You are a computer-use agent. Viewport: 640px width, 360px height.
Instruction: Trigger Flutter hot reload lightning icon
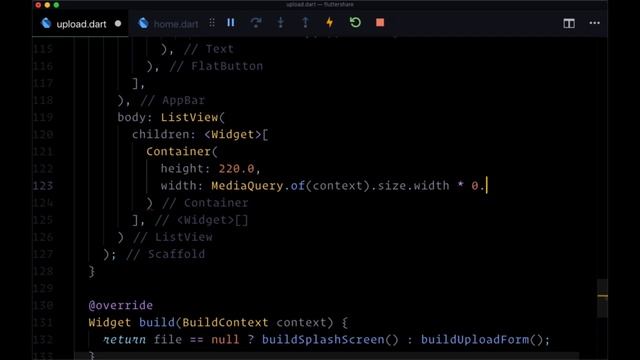(329, 23)
